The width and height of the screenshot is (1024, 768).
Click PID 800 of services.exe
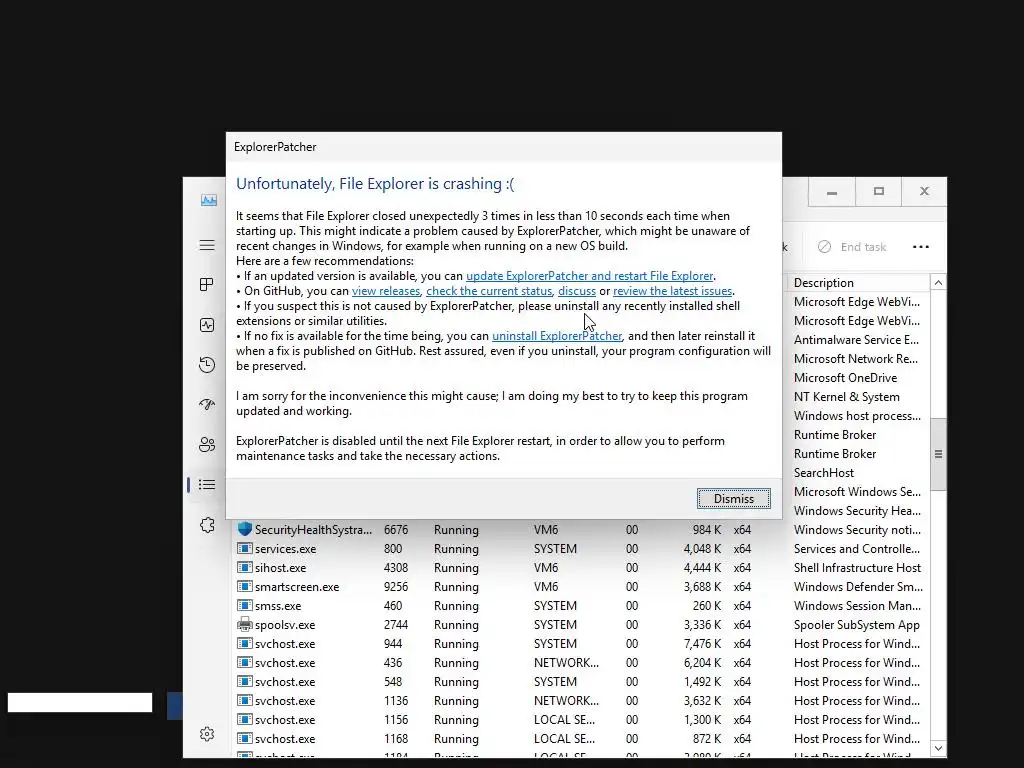pyautogui.click(x=392, y=549)
